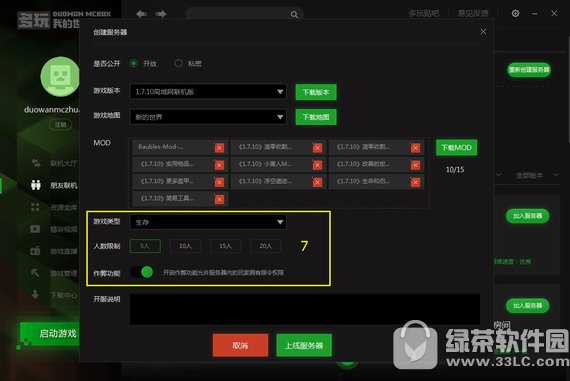Close the 创建服务器 dialog
This screenshot has width=570, height=381.
[483, 32]
